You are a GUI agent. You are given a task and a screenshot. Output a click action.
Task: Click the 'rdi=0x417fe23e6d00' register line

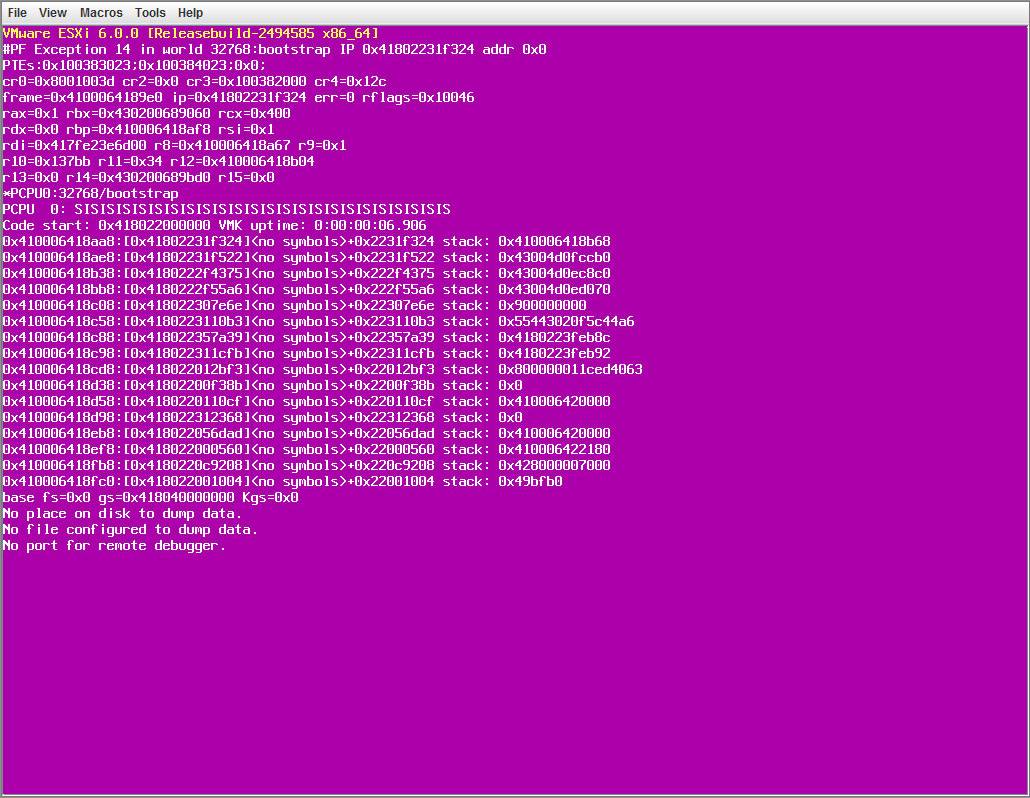coord(174,145)
